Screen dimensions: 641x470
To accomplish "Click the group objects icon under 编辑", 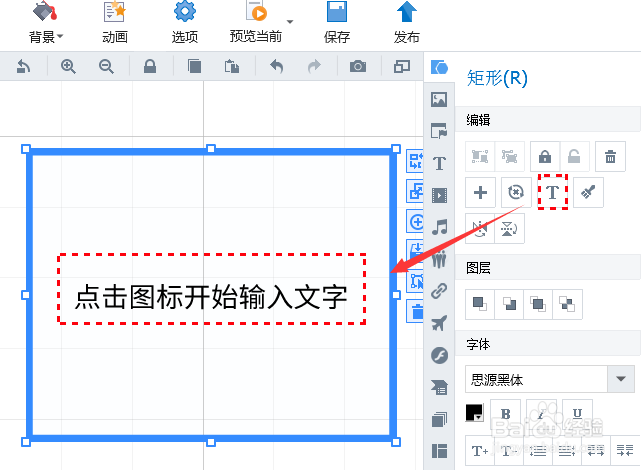I will point(480,157).
